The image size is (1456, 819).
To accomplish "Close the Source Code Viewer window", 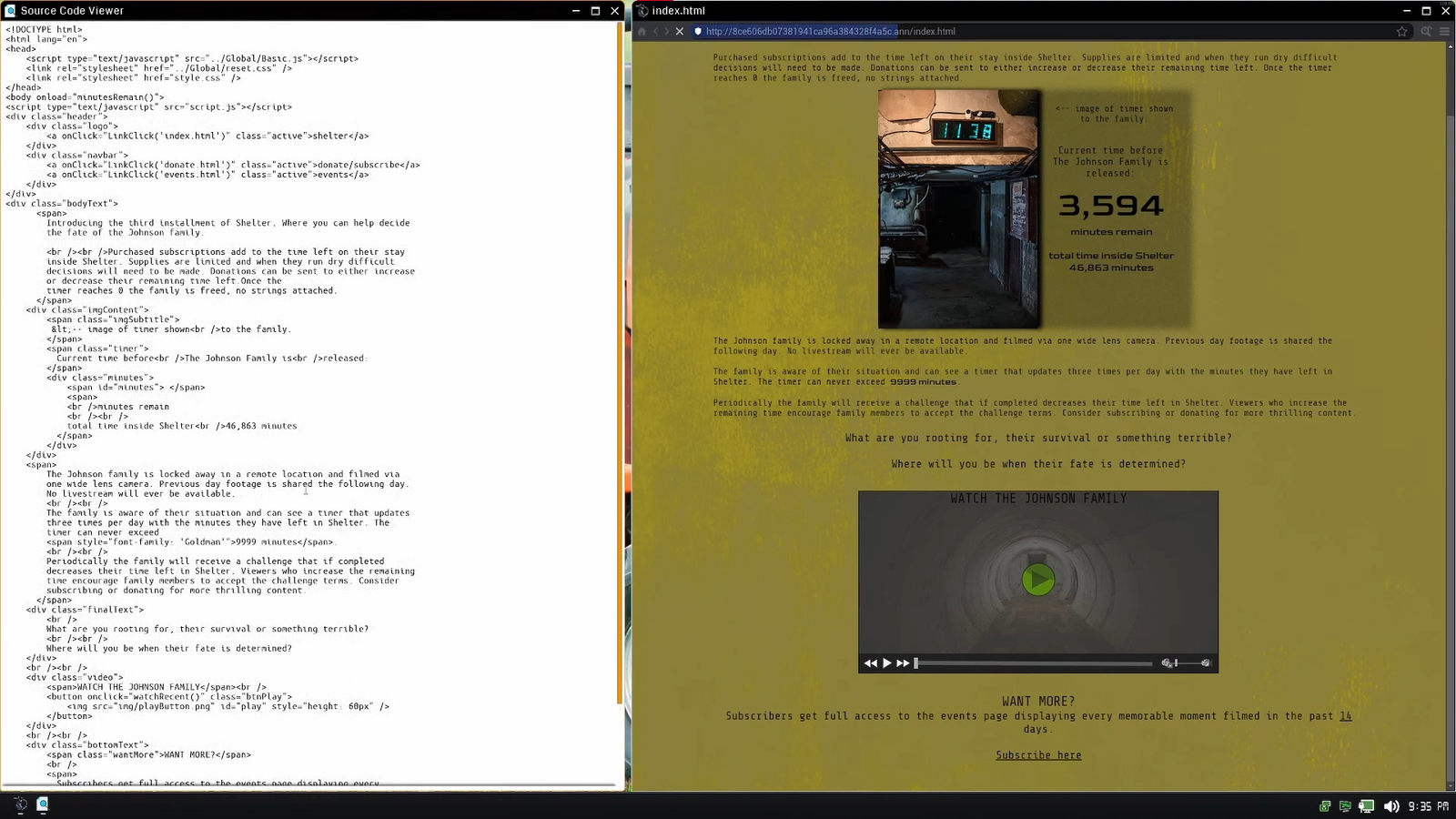I will [x=615, y=11].
